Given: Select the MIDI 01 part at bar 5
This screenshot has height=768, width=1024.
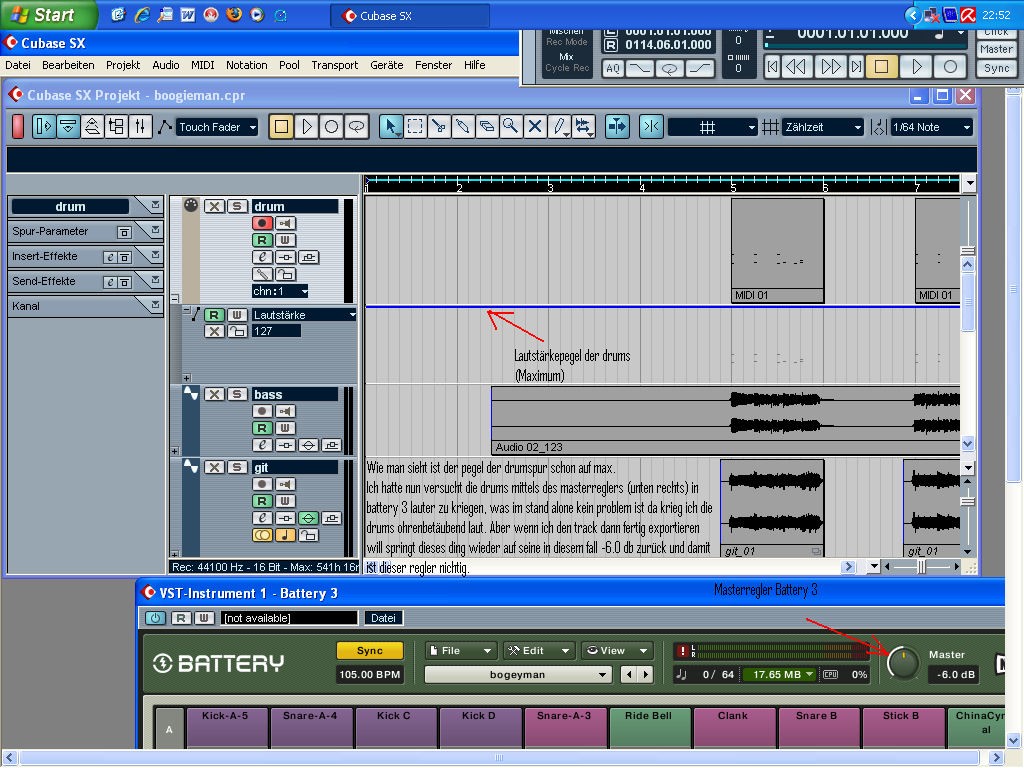Looking at the screenshot, I should click(777, 250).
